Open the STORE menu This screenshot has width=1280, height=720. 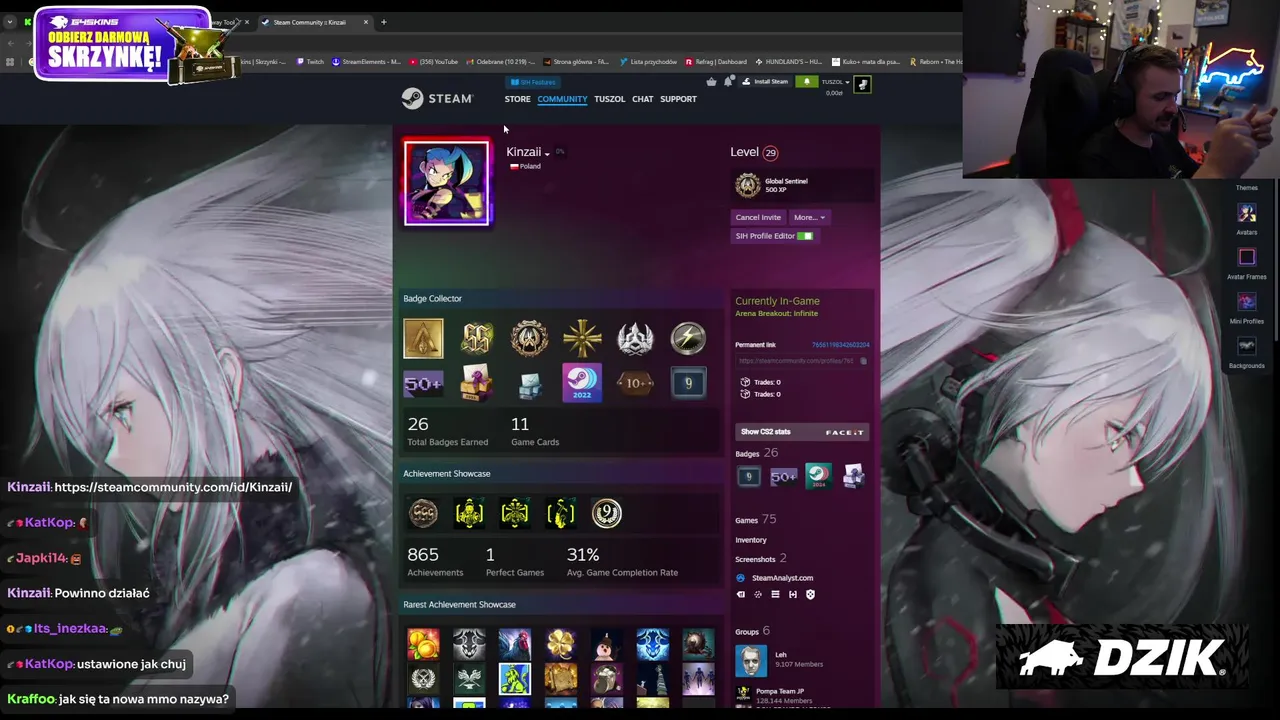(x=517, y=99)
